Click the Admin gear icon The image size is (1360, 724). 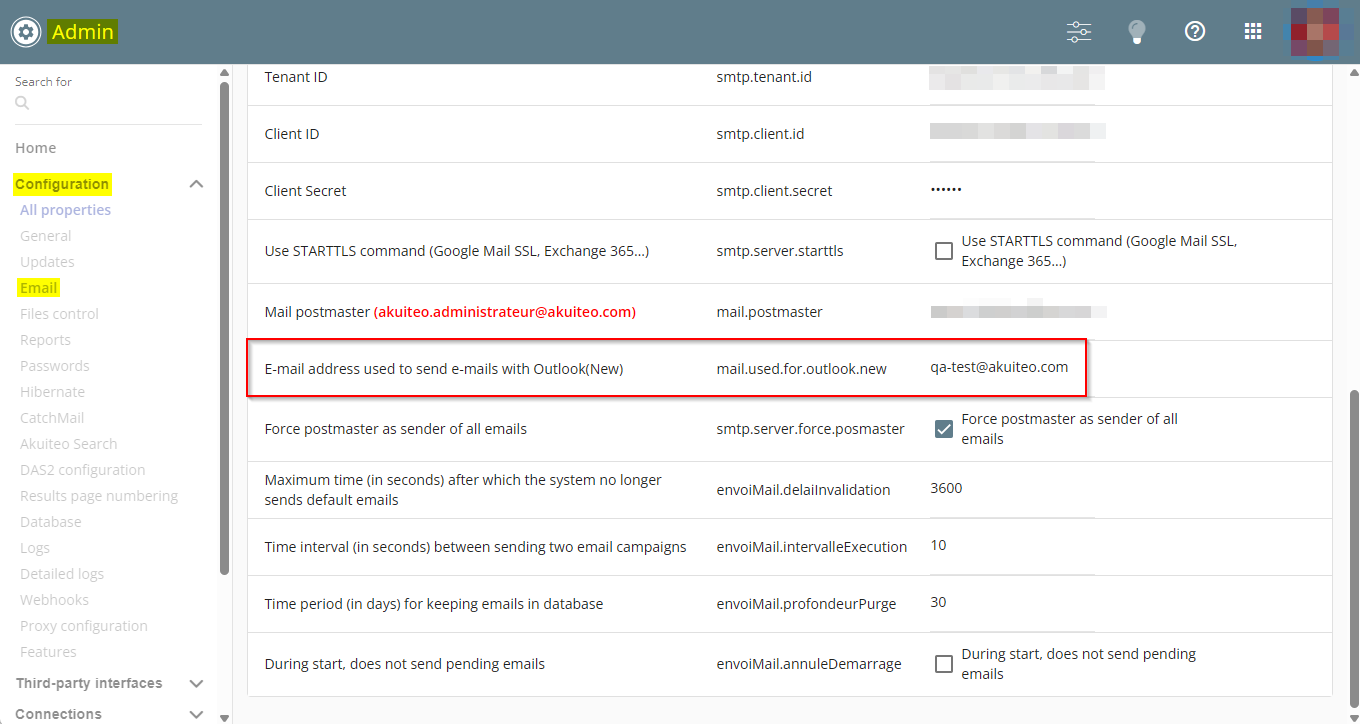(x=25, y=32)
